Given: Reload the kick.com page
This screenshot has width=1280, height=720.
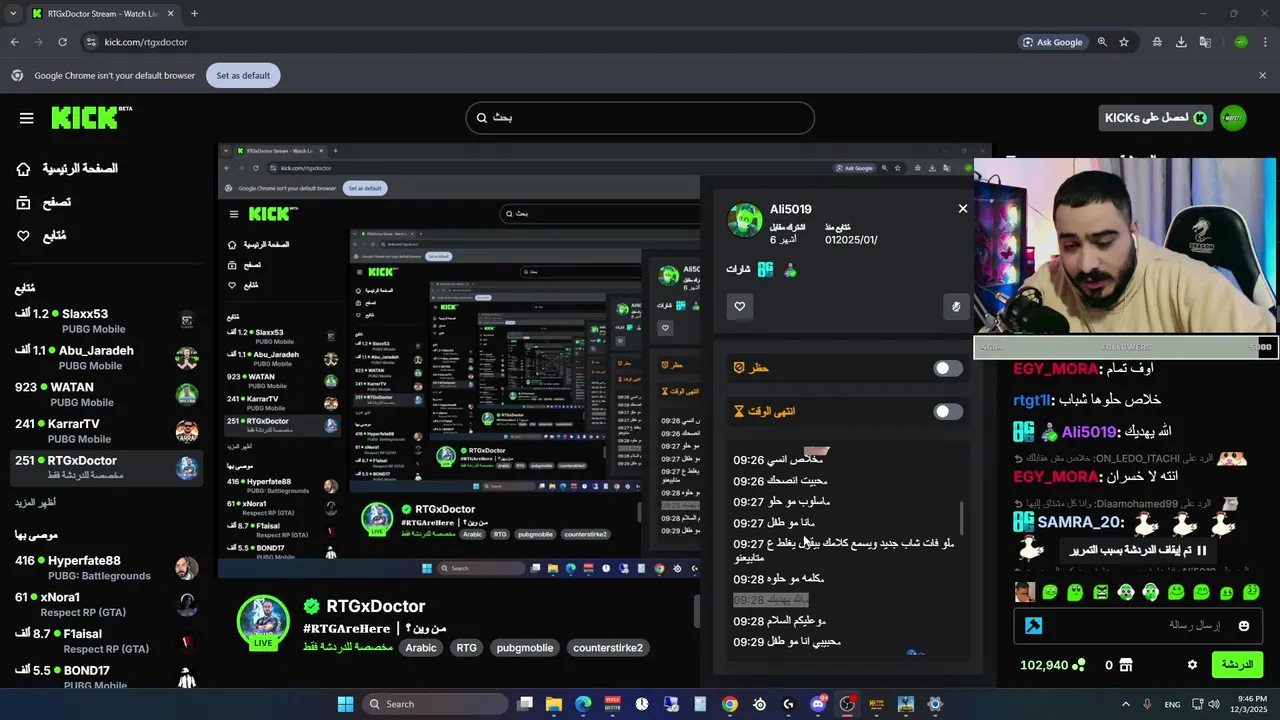Looking at the screenshot, I should pos(62,42).
